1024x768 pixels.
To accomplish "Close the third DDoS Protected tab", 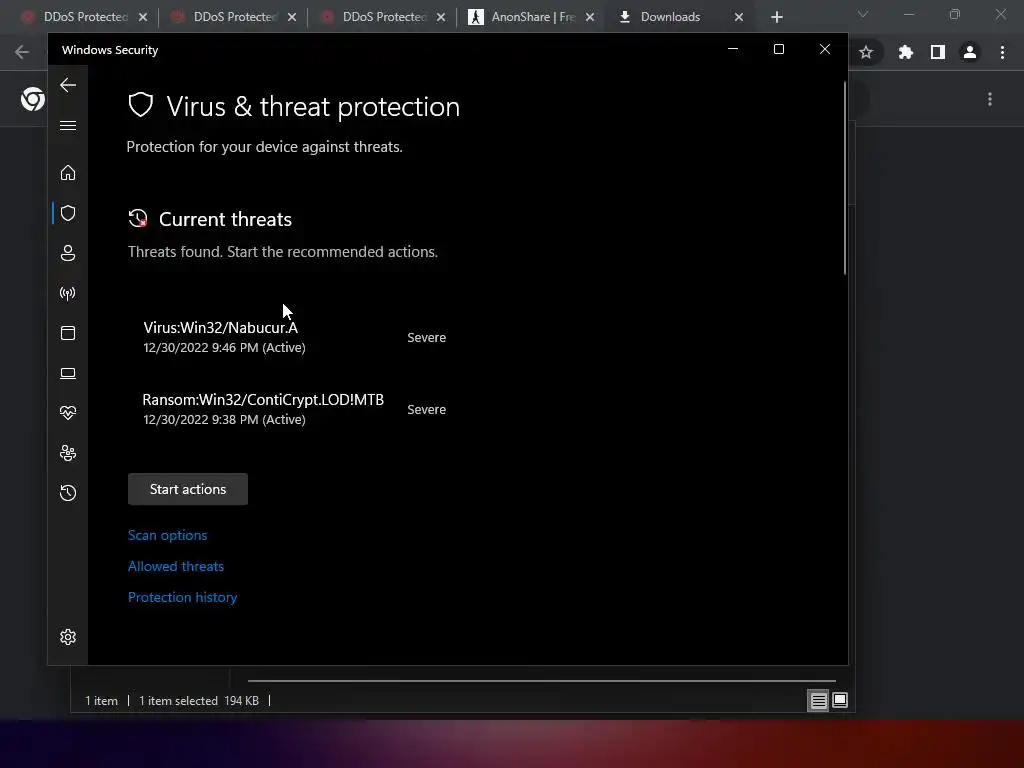I will [441, 17].
